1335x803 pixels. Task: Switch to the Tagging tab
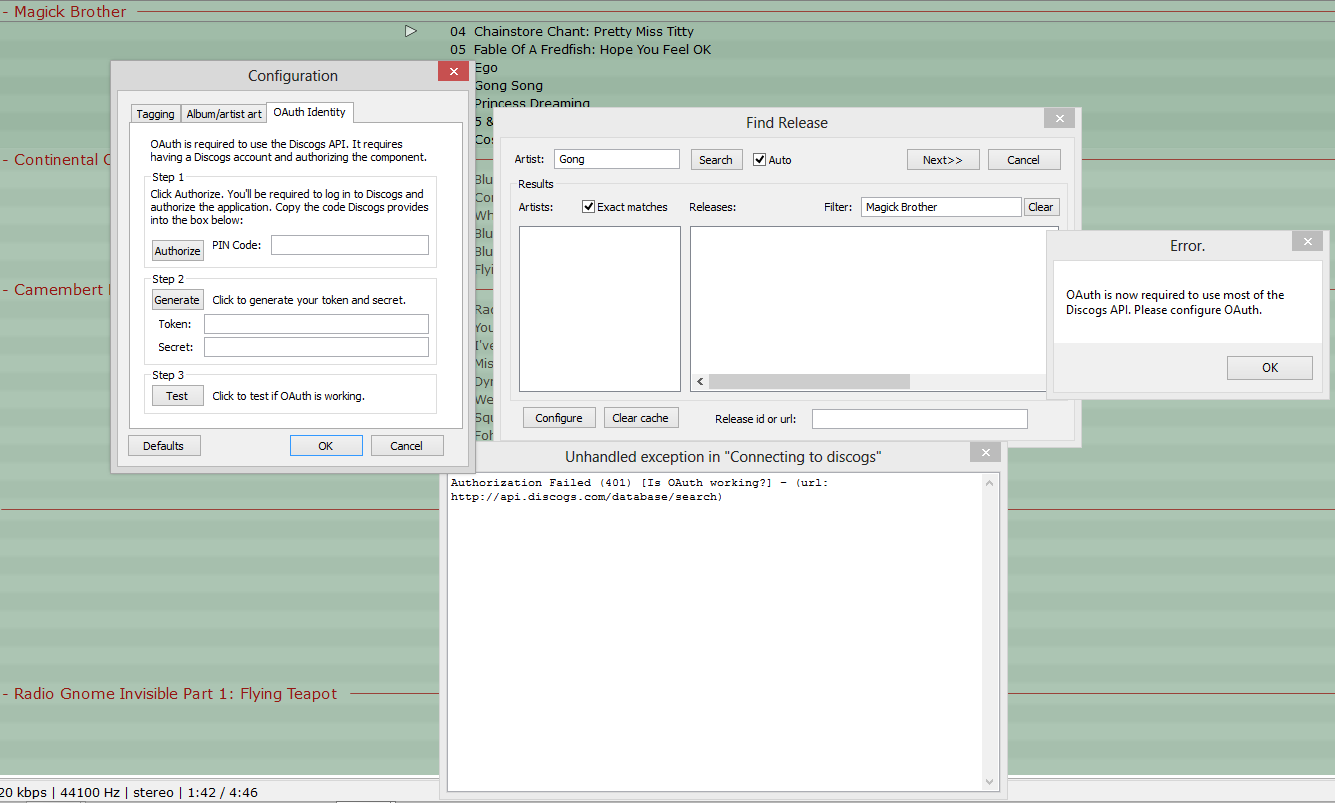[155, 114]
